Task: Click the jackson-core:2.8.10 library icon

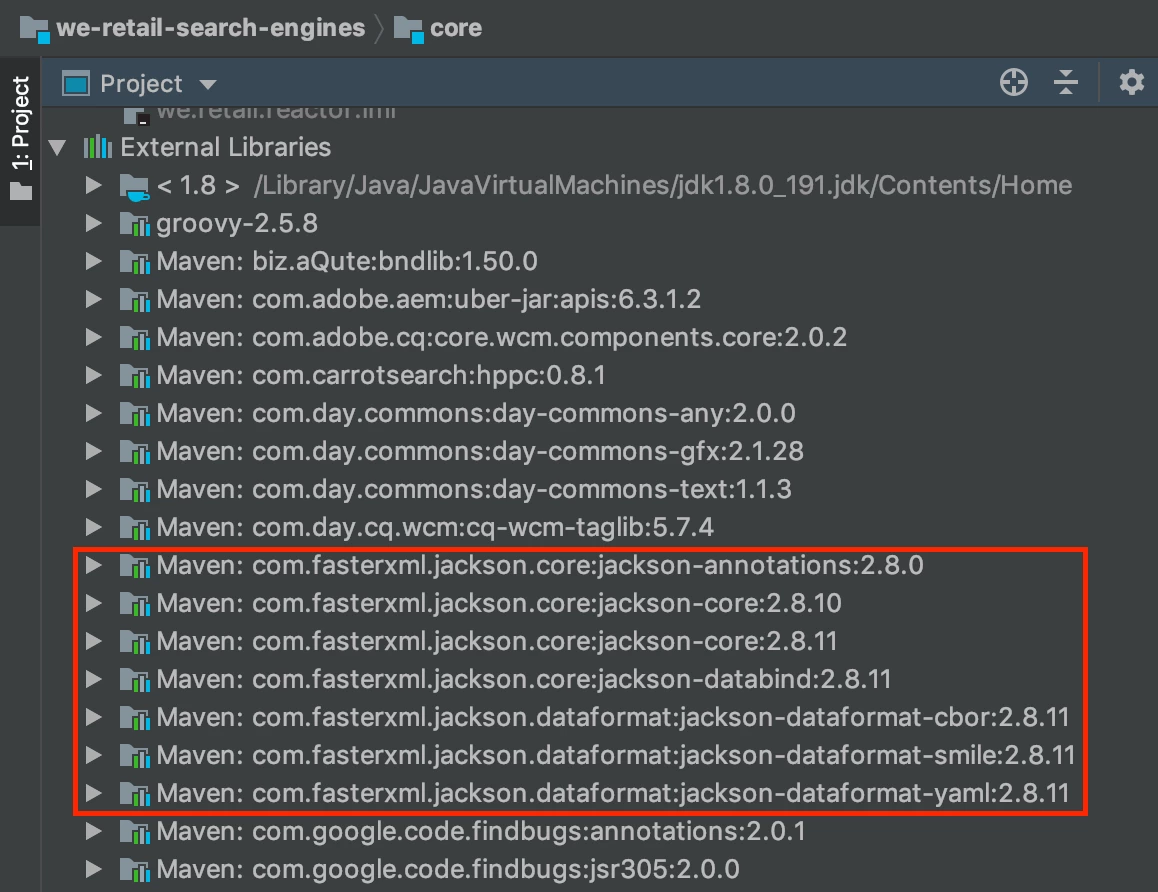Action: (x=134, y=604)
